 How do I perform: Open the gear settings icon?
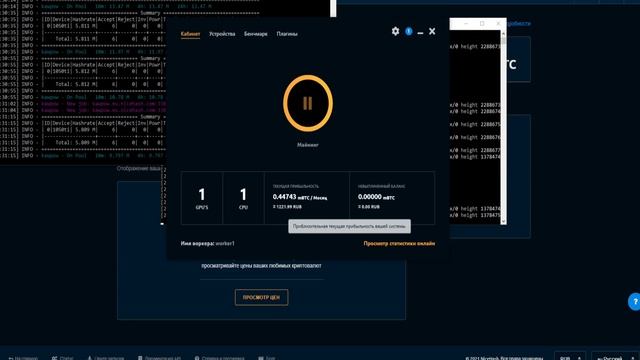click(x=395, y=31)
